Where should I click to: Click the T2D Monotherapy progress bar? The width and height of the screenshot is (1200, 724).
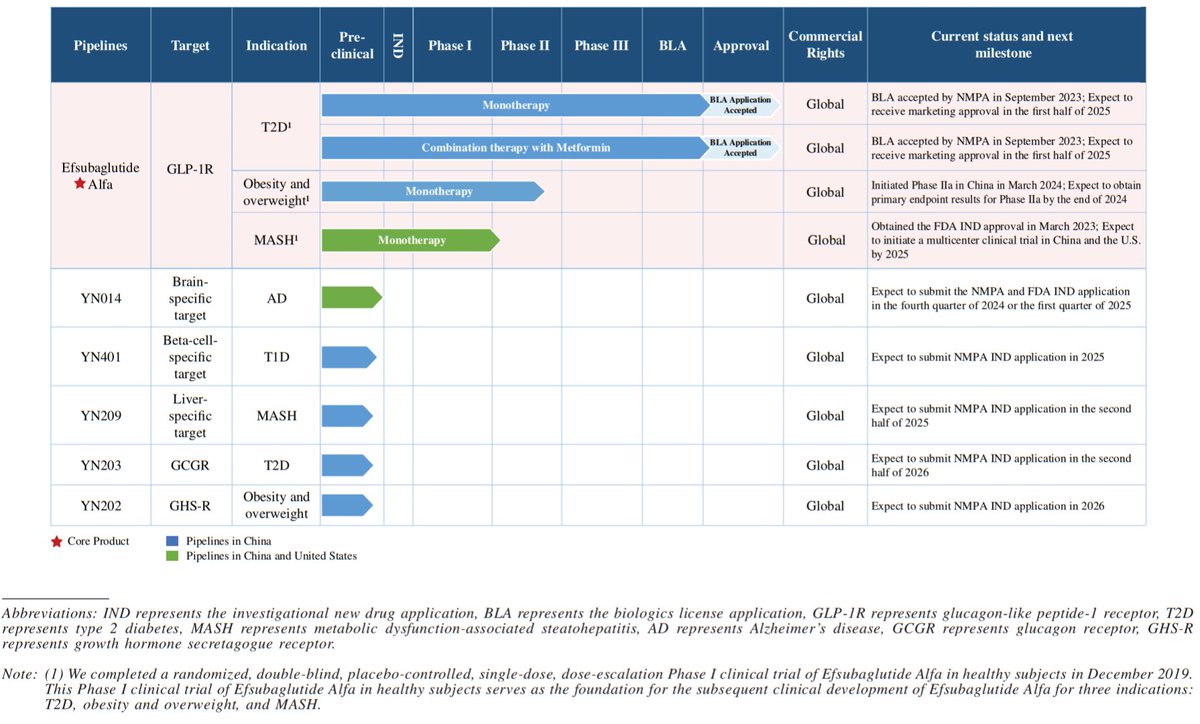click(516, 105)
